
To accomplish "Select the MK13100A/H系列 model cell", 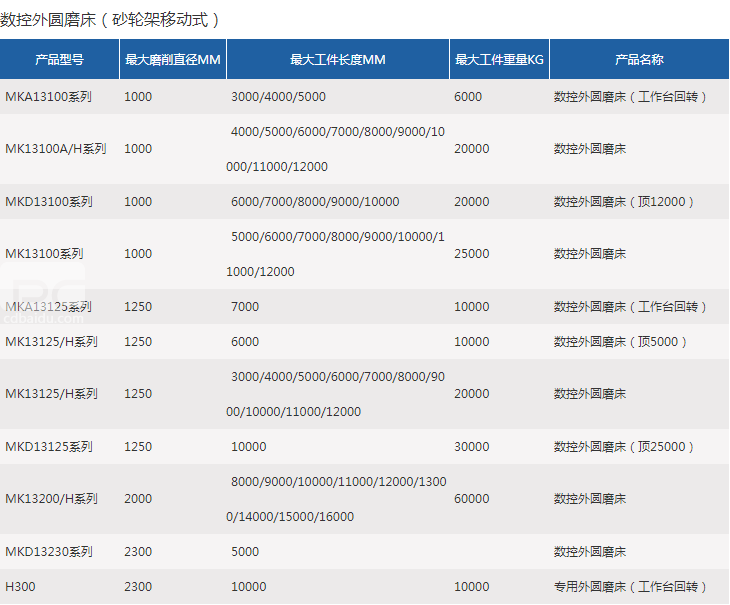I will (x=56, y=149).
